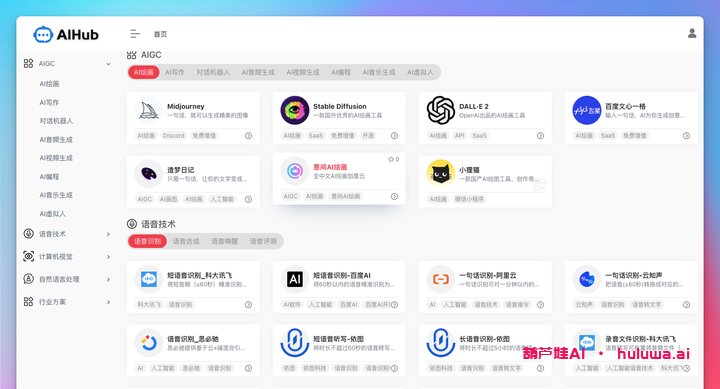Image resolution: width=720 pixels, height=389 pixels.
Task: Click the 小狸猫 black cat logo
Action: pyautogui.click(x=441, y=174)
